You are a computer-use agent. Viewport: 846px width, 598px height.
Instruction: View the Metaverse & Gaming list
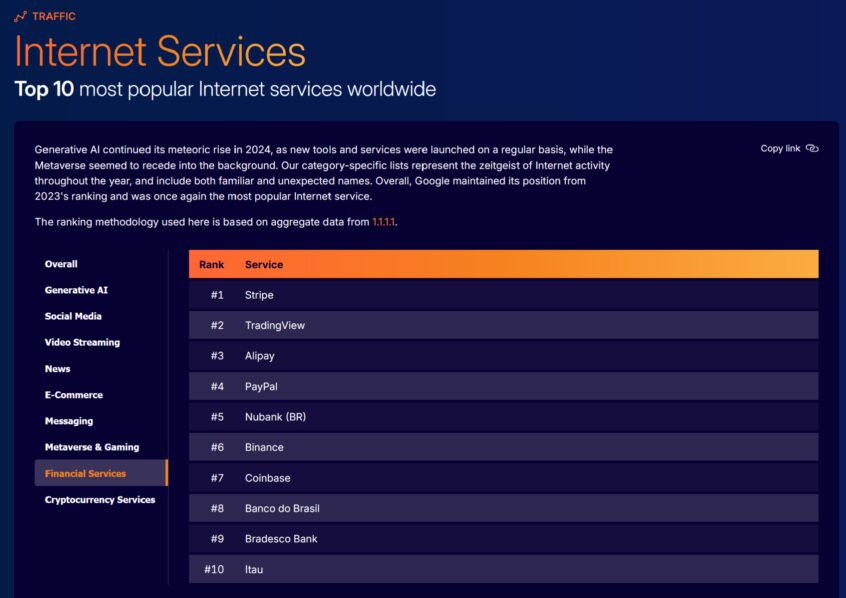point(92,447)
